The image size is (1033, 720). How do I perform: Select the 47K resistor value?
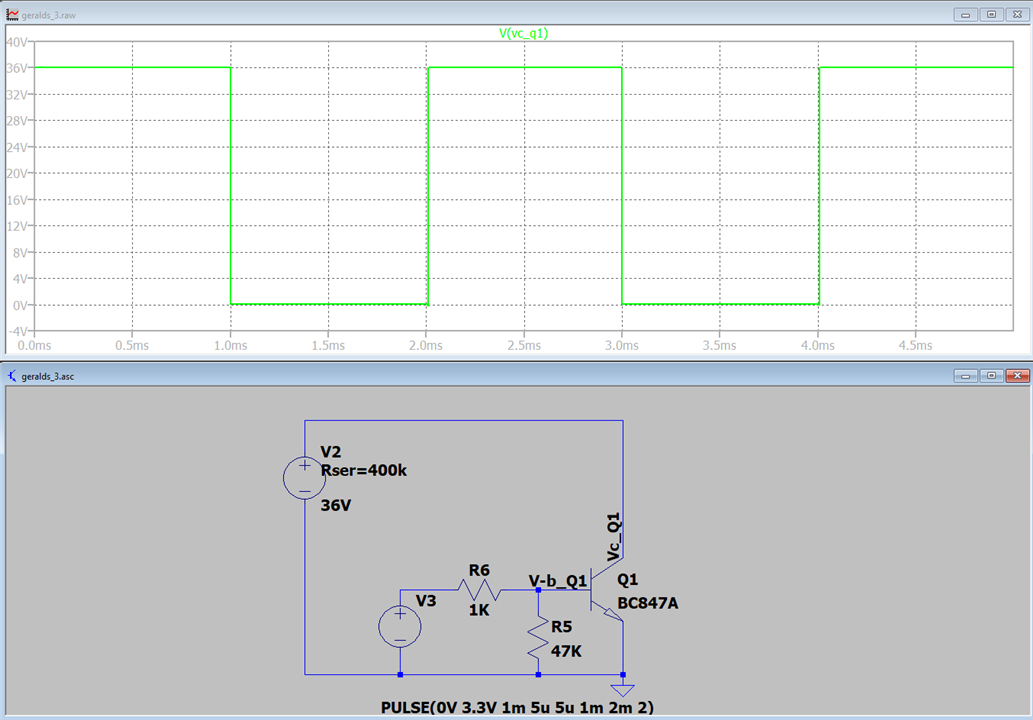566,651
